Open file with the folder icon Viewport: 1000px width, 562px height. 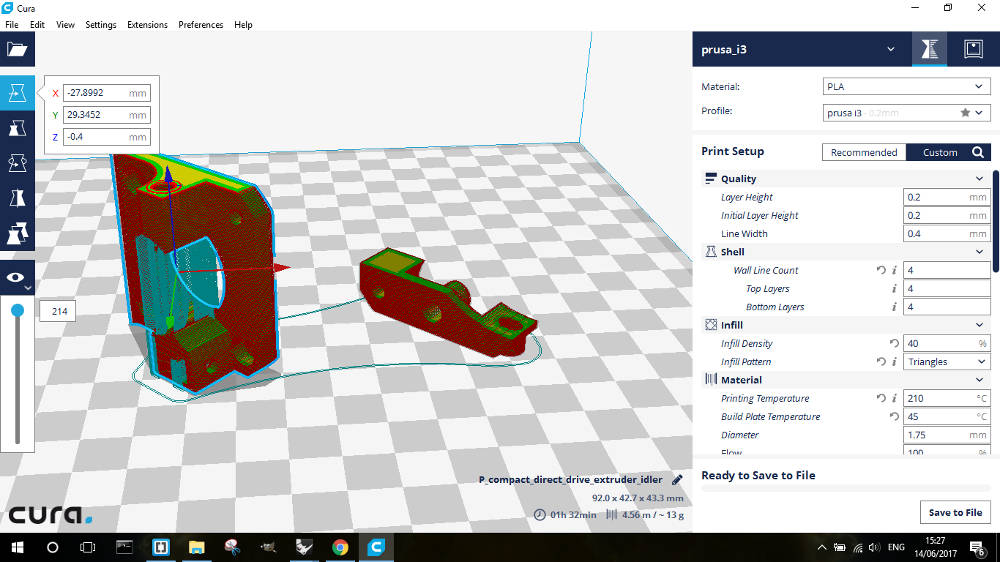17,49
